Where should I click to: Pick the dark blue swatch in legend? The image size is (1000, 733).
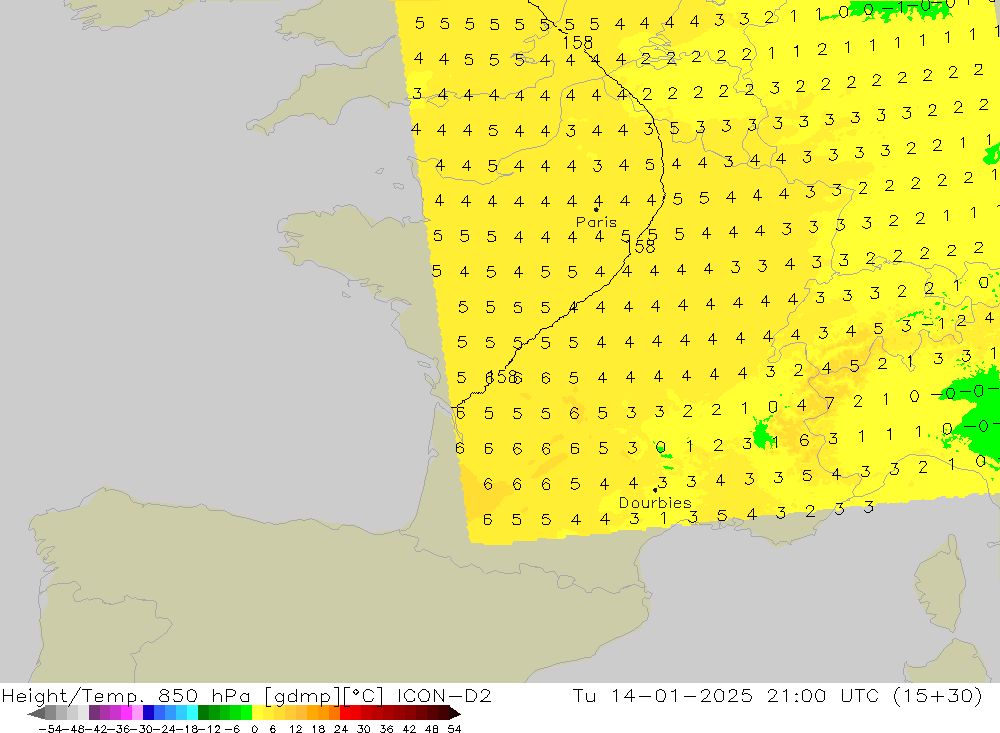coord(149,713)
